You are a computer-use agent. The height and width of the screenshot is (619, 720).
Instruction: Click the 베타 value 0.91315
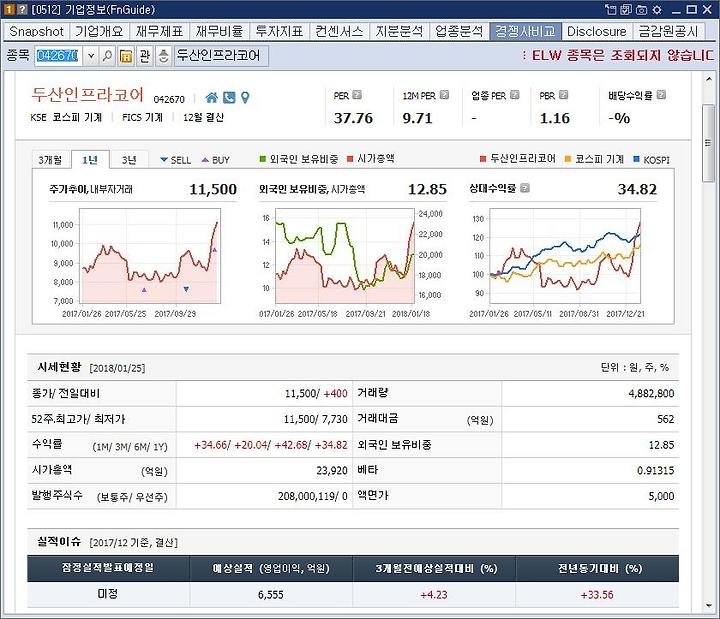pos(656,471)
